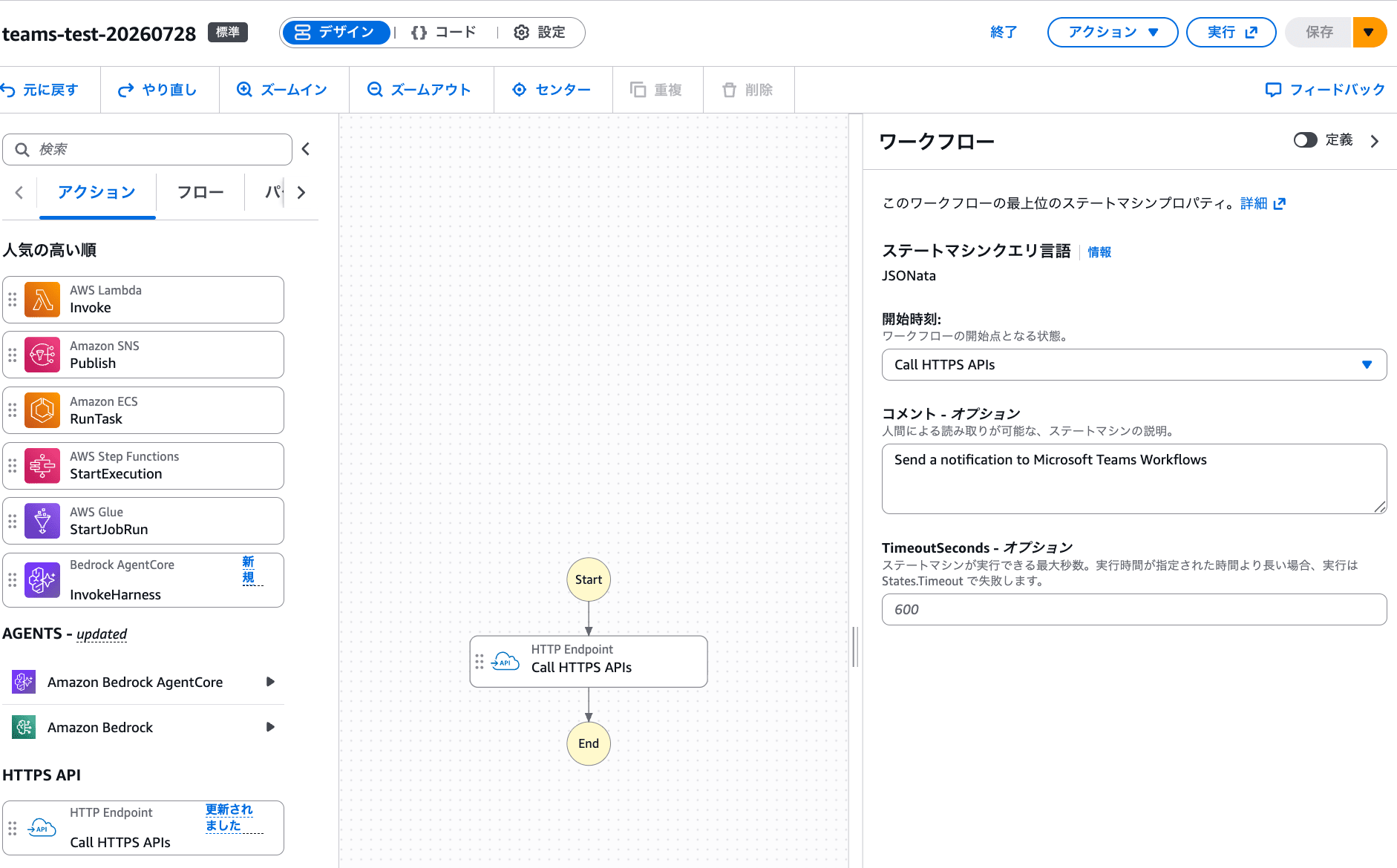
Task: Click the API cloud icon on the canvas state
Action: (x=506, y=662)
